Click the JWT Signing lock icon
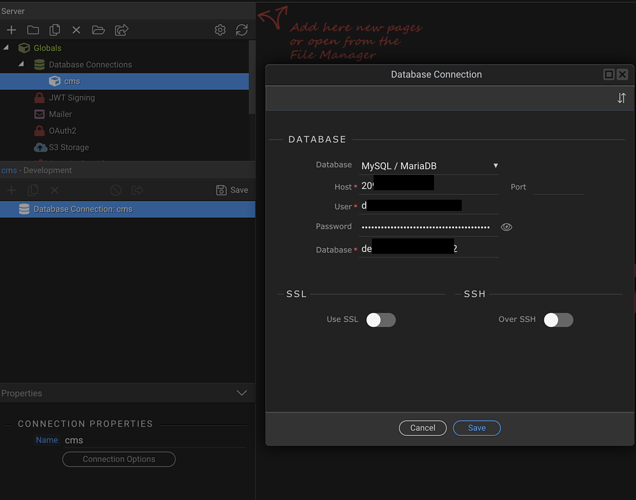636x500 pixels. [x=39, y=98]
